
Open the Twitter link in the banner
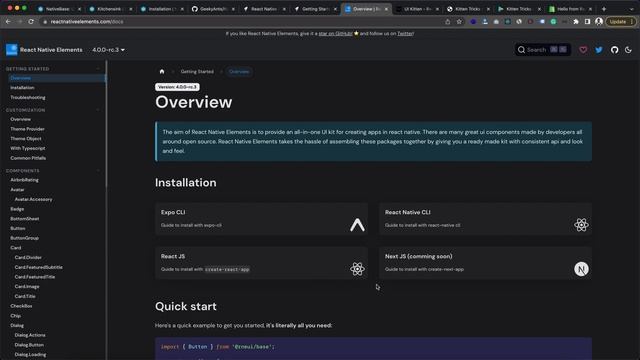pos(405,33)
